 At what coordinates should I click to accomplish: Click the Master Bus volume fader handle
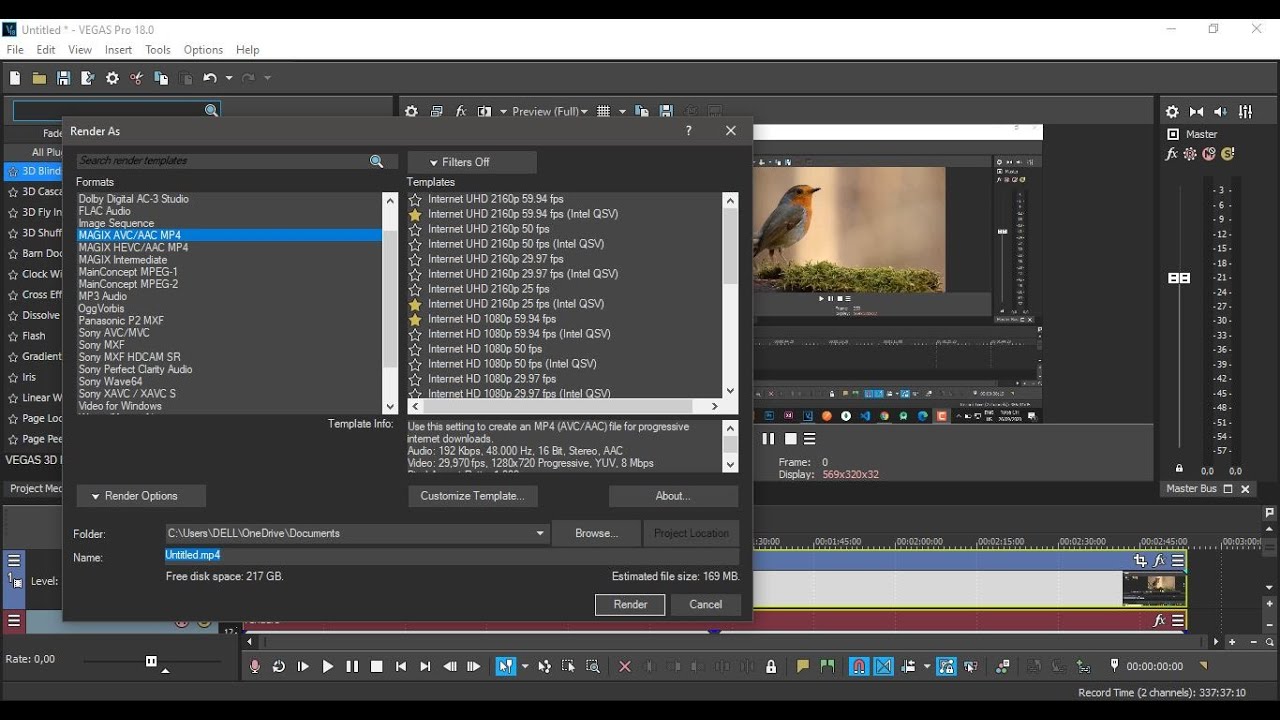coord(1179,278)
